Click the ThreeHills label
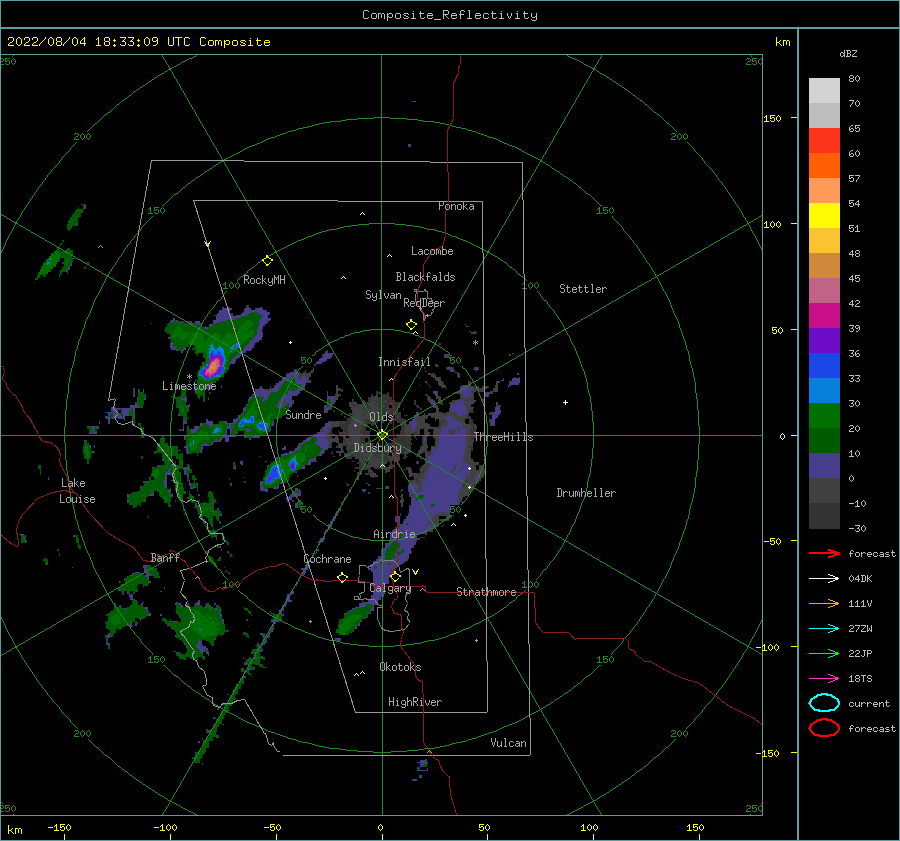The height and width of the screenshot is (841, 900). 503,437
